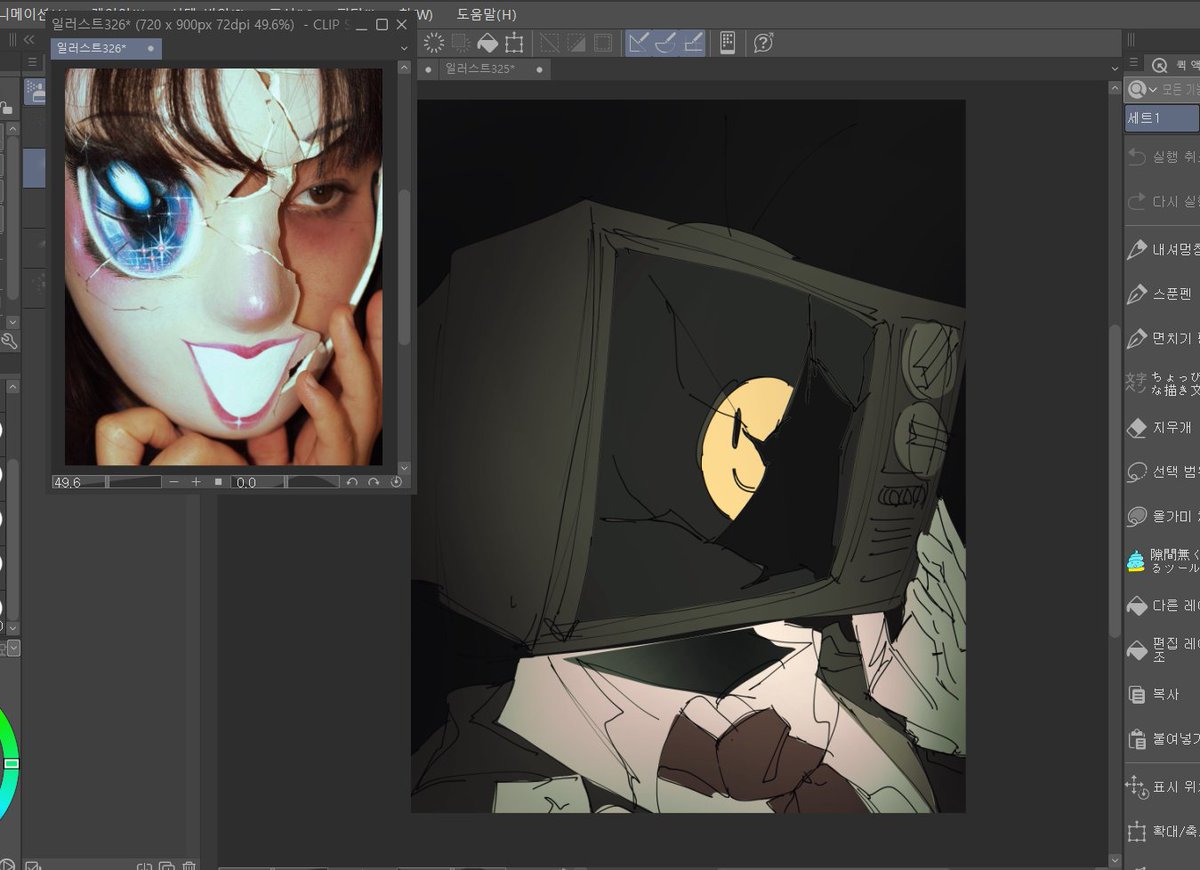
Task: Reset rotation icon in 일러스트326 window
Action: click(x=396, y=482)
